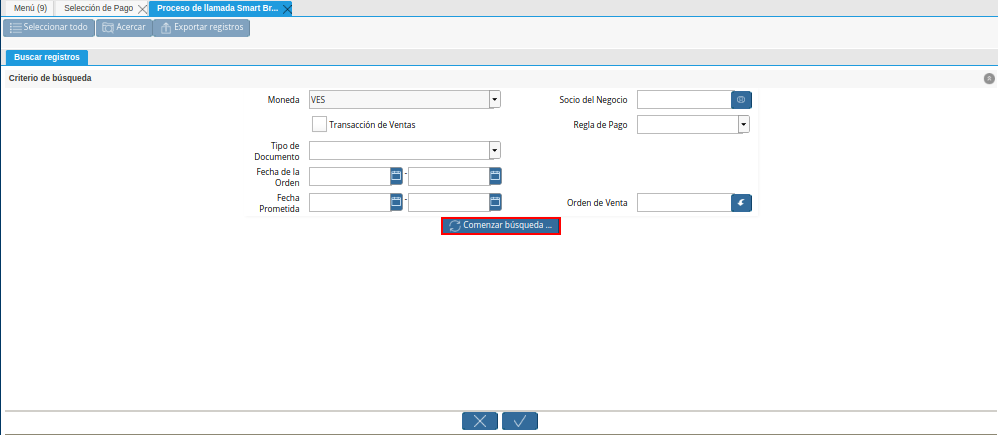
Task: Focus Fecha Prometida end date field
Action: (x=449, y=203)
